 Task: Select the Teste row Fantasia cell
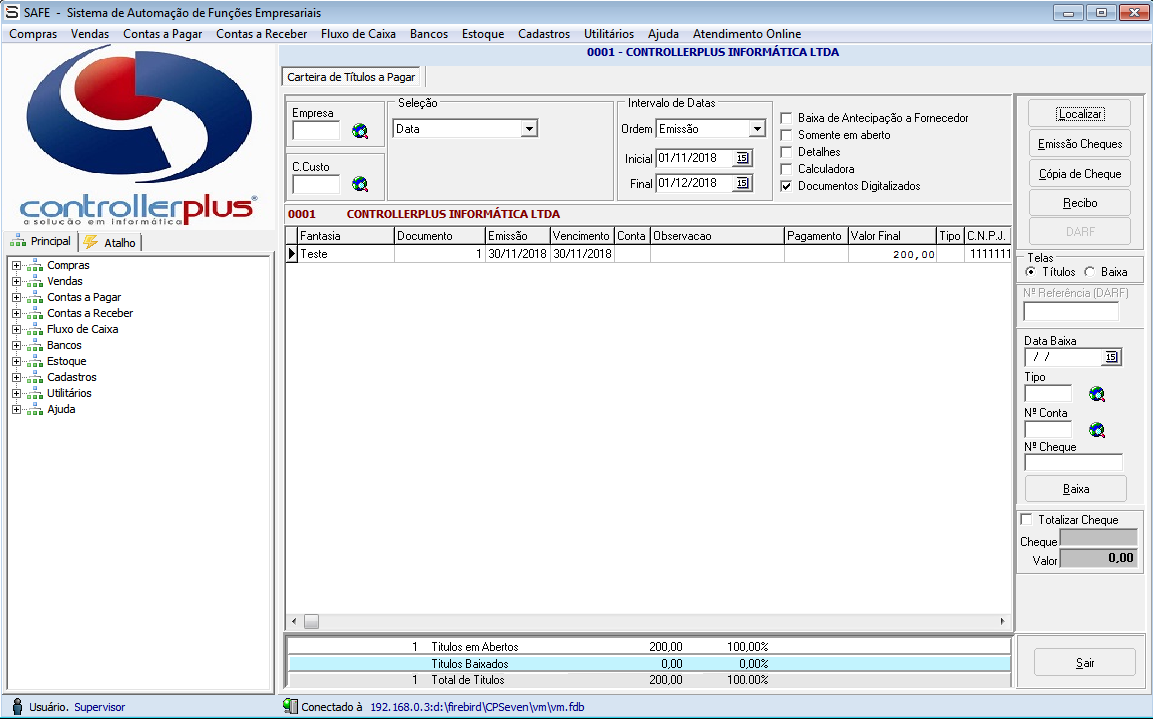click(346, 254)
